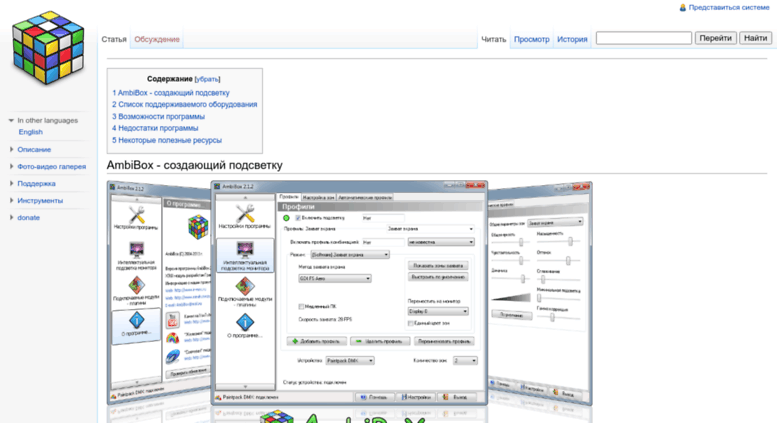Open the Количество зон dropdown
777x423 pixels.
(x=465, y=361)
